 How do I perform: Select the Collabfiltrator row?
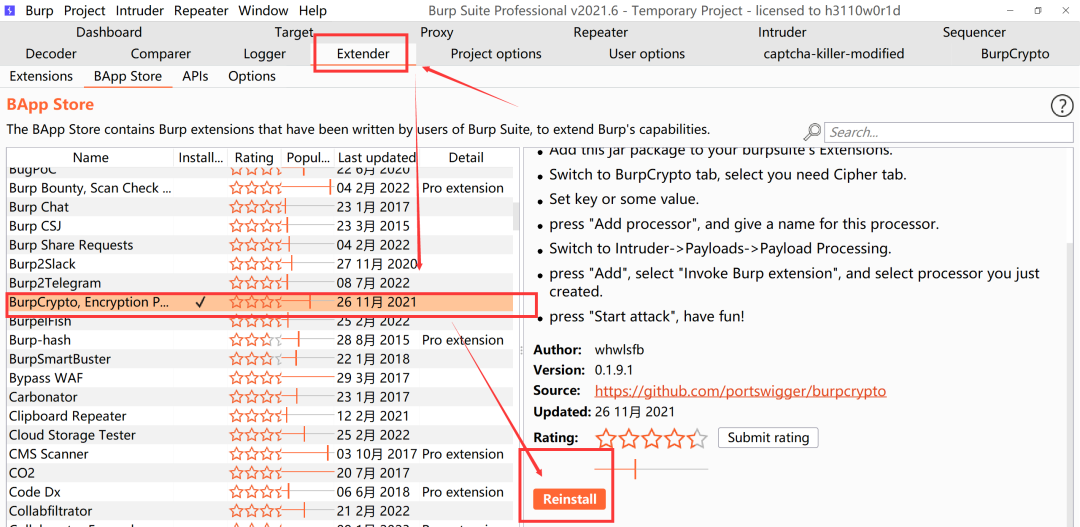(260, 511)
